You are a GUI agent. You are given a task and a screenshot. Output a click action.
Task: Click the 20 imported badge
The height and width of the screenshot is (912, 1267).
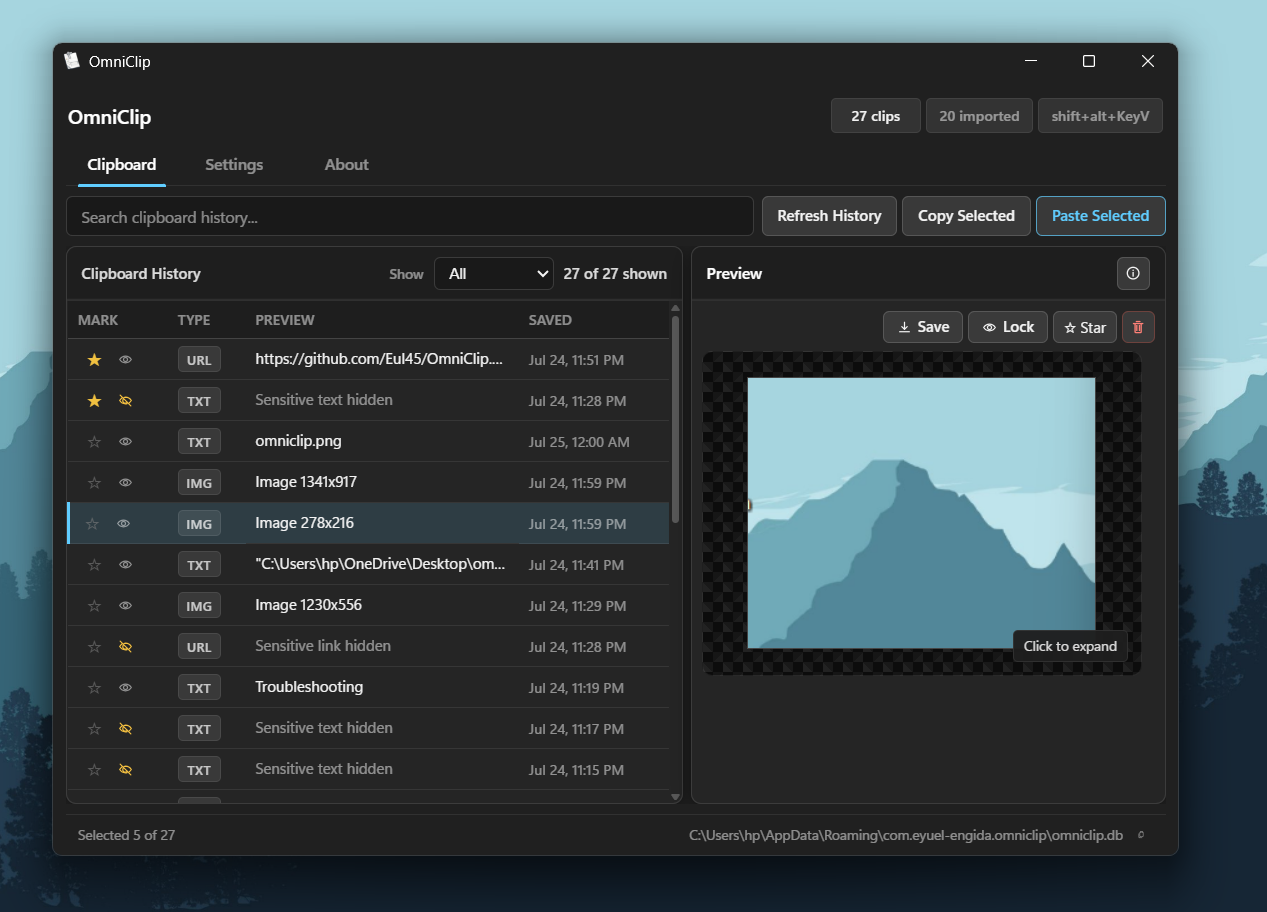(x=979, y=116)
